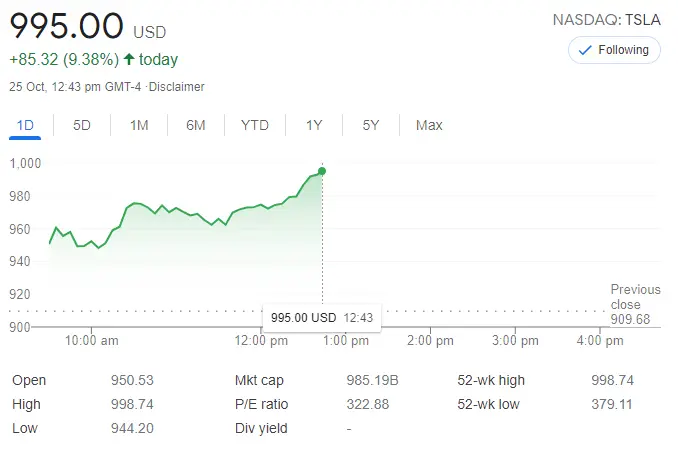Click the P/E ratio value
678x451 pixels.
click(367, 404)
